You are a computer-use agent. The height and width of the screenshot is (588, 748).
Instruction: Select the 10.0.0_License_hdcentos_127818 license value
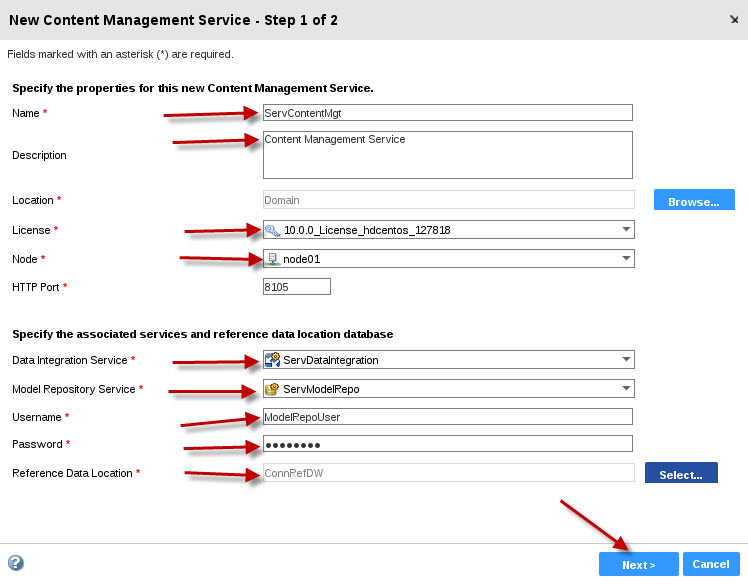click(x=367, y=230)
